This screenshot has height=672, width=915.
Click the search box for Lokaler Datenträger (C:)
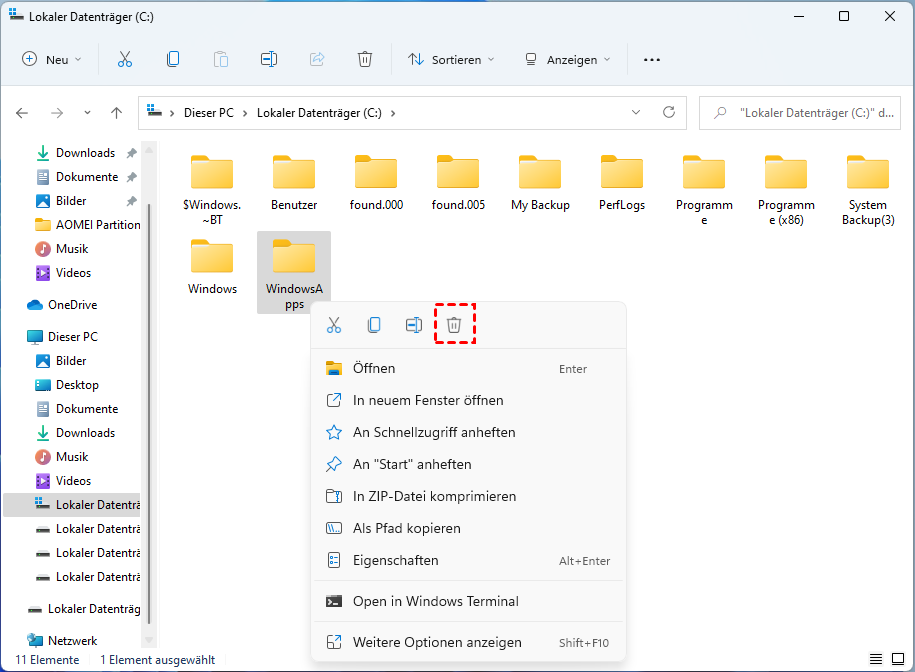pos(800,113)
